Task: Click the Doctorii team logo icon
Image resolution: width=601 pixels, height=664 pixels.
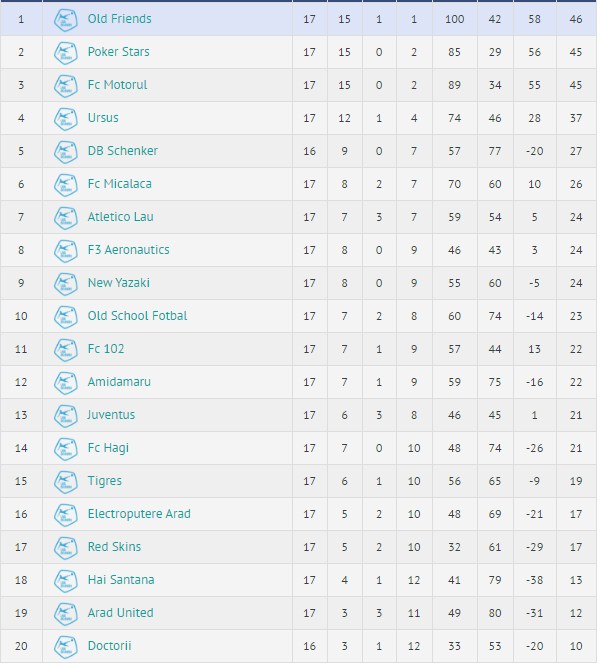Action: [x=66, y=646]
